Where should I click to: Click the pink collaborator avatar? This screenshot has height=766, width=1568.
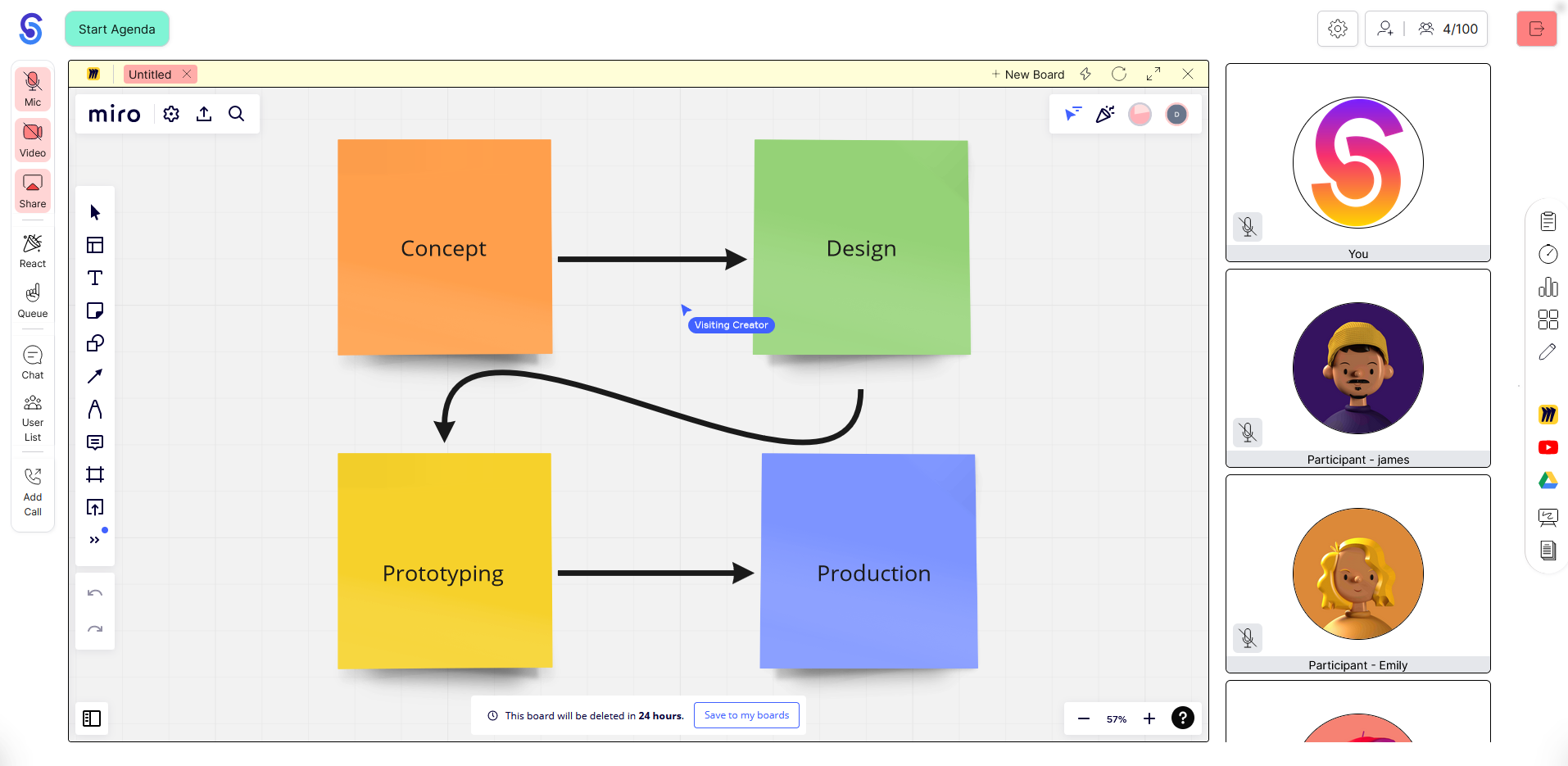tap(1140, 114)
